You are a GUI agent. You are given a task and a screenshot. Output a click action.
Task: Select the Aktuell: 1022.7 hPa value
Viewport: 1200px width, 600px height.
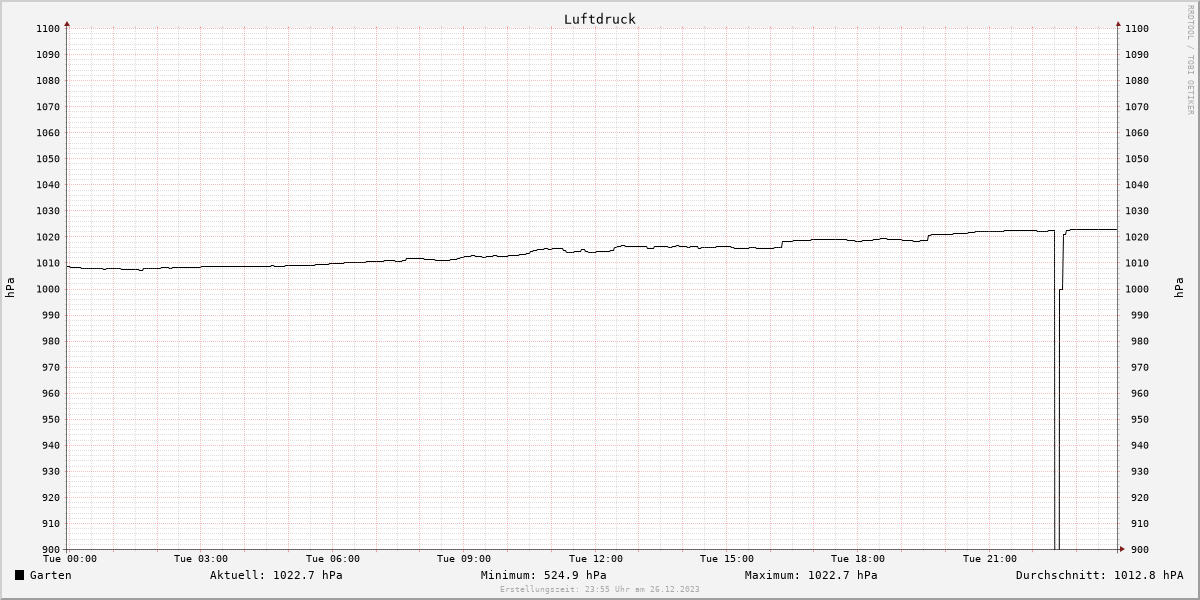pos(276,575)
